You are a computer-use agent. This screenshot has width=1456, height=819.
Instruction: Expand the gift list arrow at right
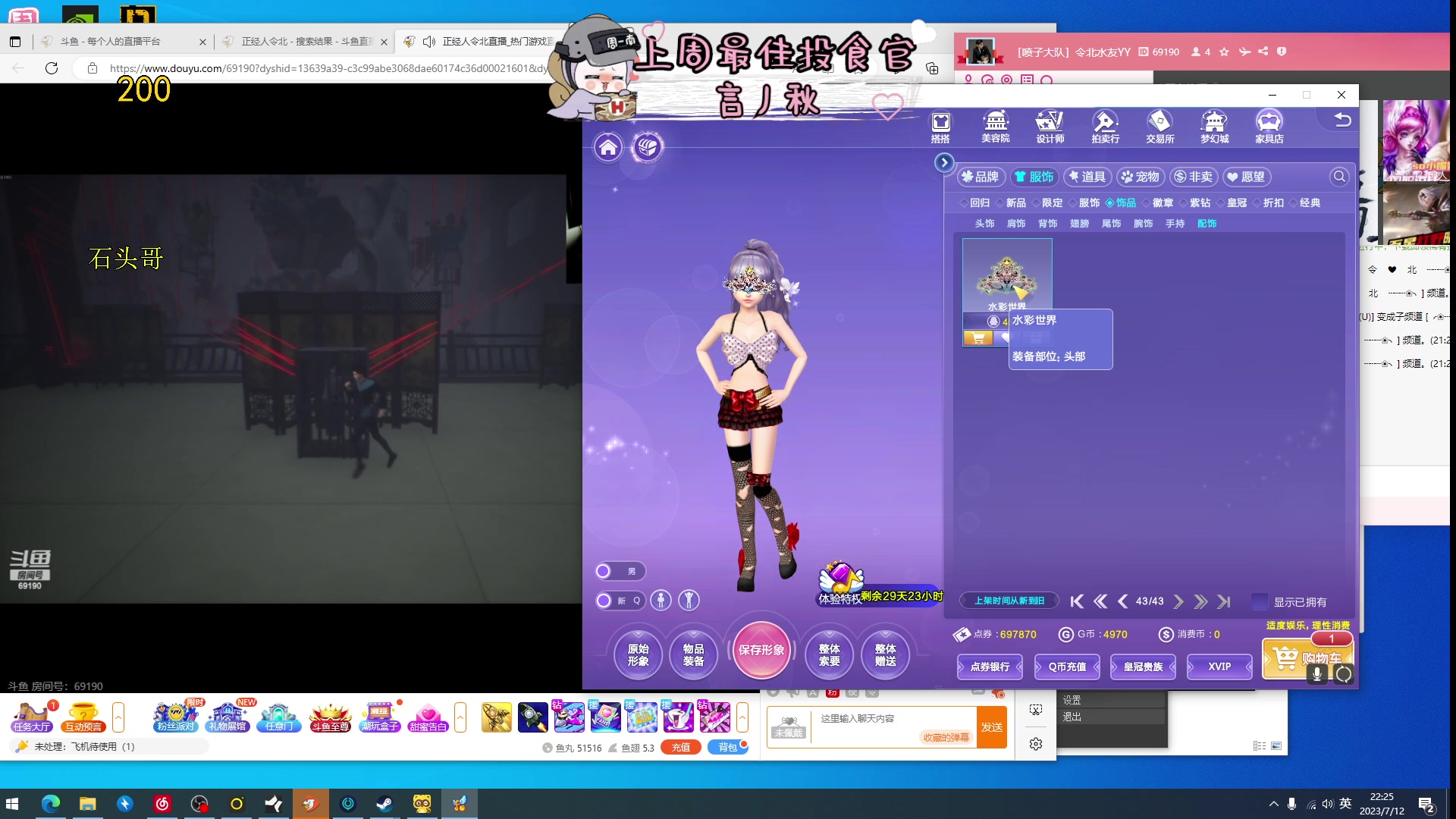coord(742,717)
